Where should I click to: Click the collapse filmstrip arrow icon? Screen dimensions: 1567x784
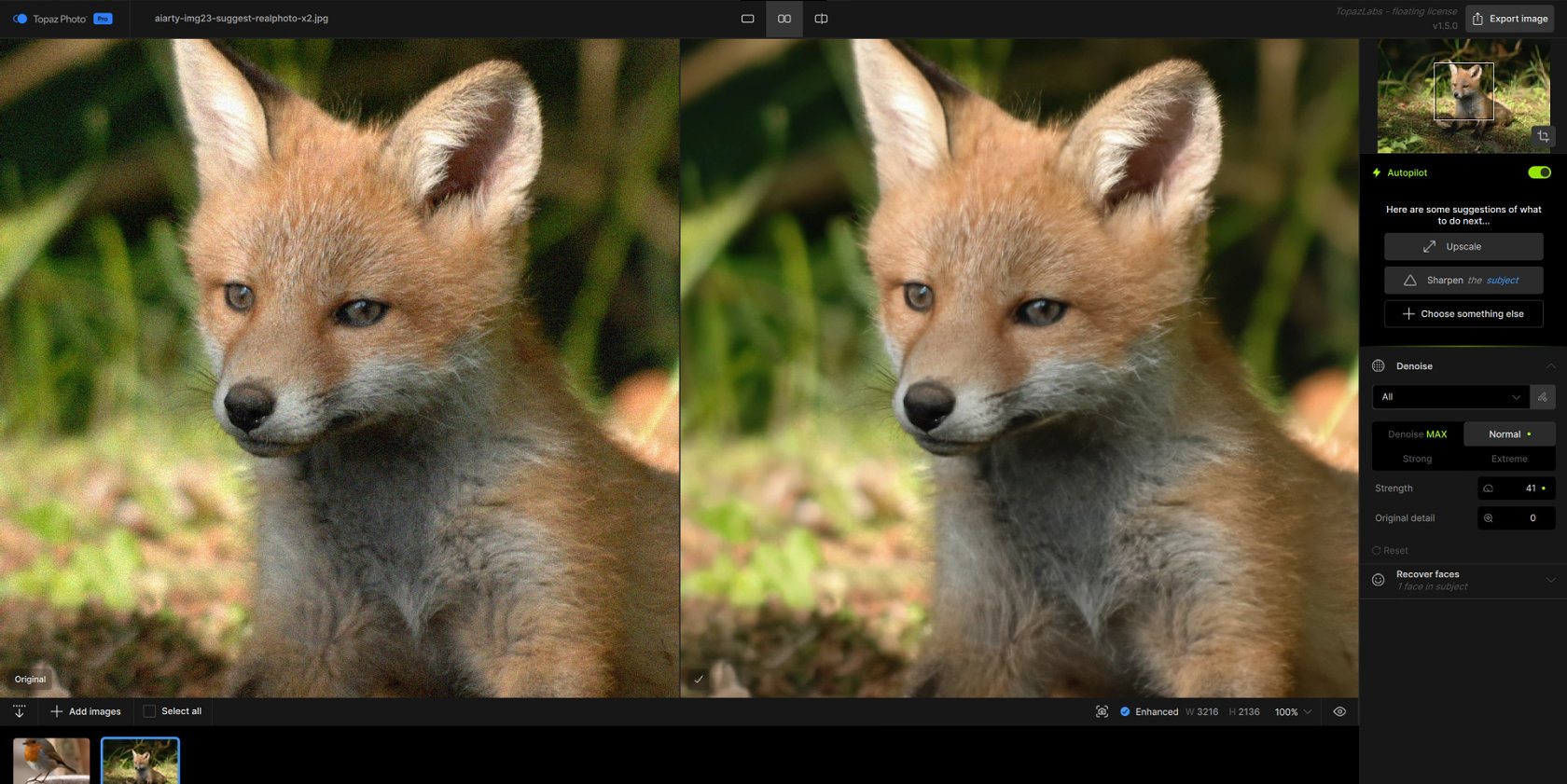click(20, 711)
